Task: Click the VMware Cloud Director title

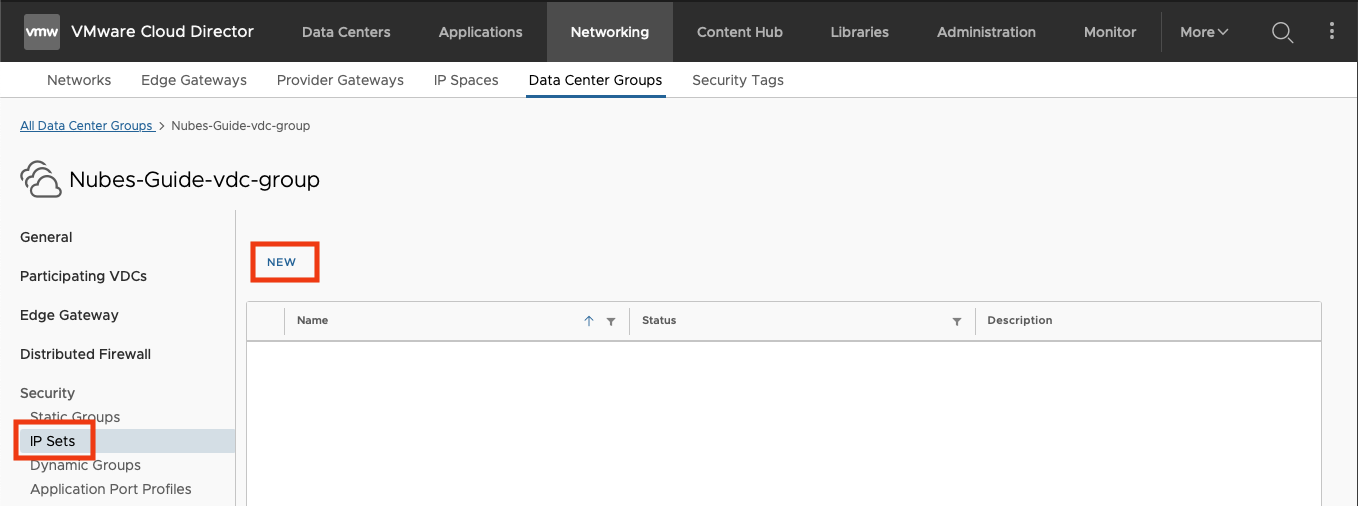Action: [163, 32]
